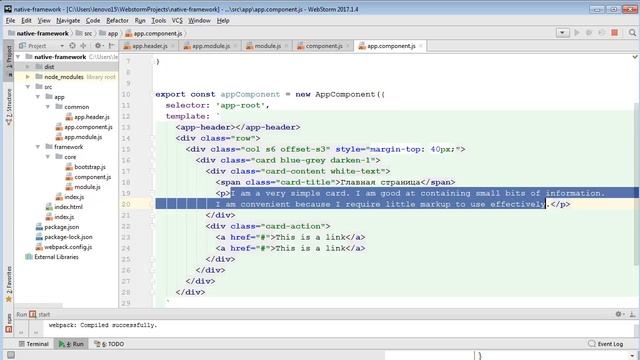640x360 pixels.
Task: Click the Run play button in toolbar
Action: (x=577, y=33)
